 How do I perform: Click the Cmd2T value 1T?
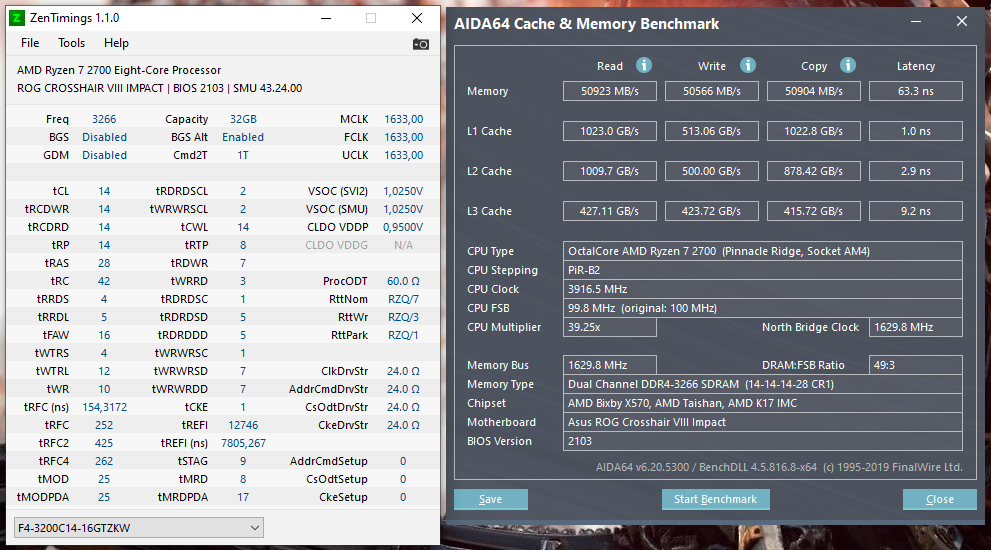click(243, 155)
